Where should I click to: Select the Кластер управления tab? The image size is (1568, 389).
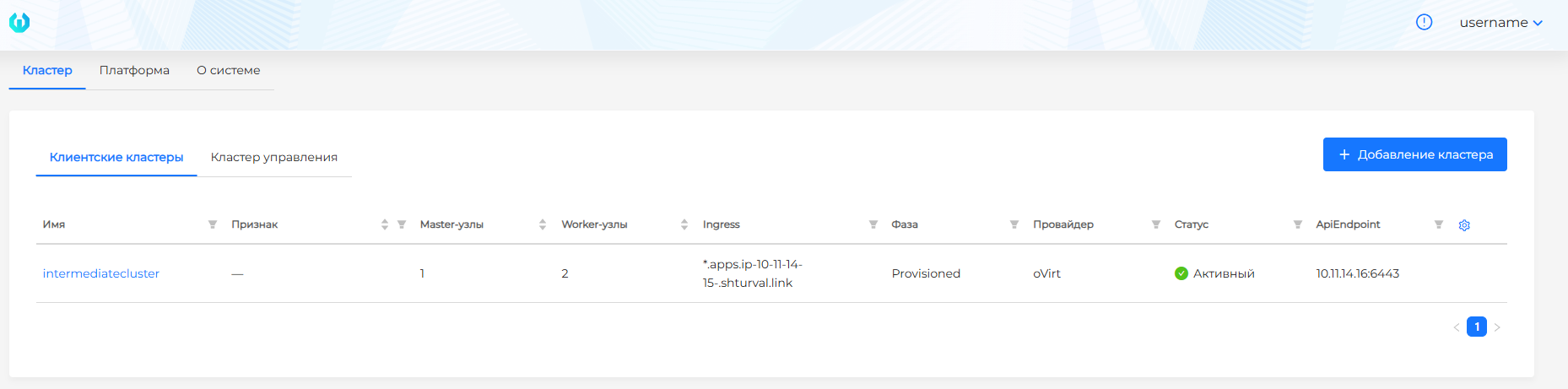point(274,157)
